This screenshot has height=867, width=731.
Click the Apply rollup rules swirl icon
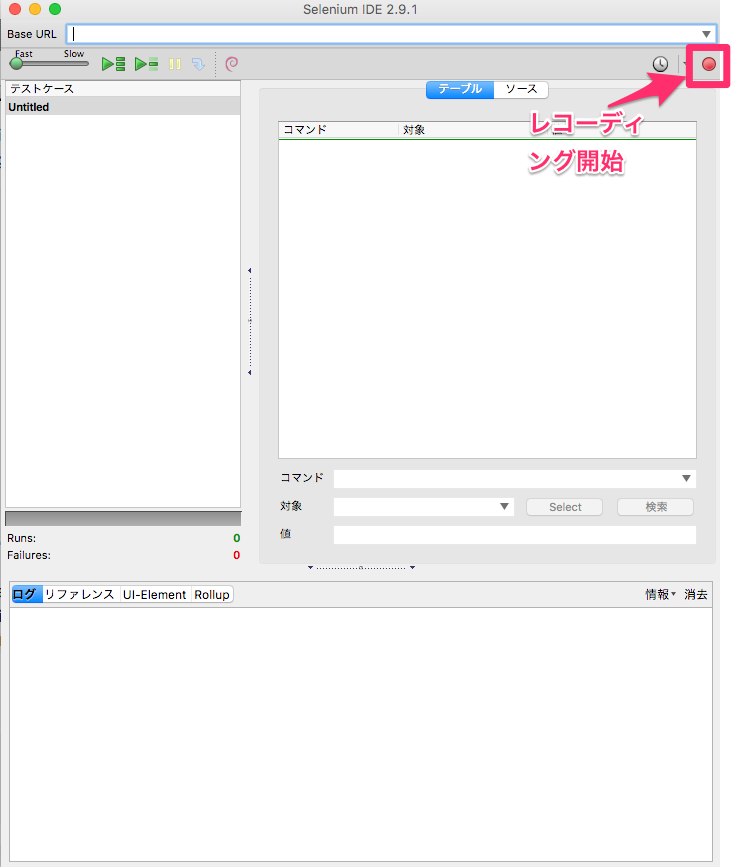click(x=232, y=64)
